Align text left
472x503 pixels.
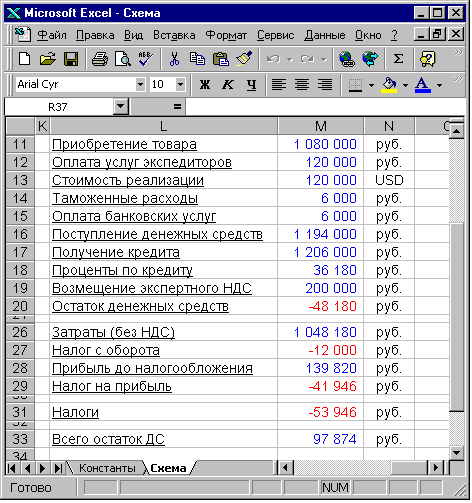click(x=279, y=85)
